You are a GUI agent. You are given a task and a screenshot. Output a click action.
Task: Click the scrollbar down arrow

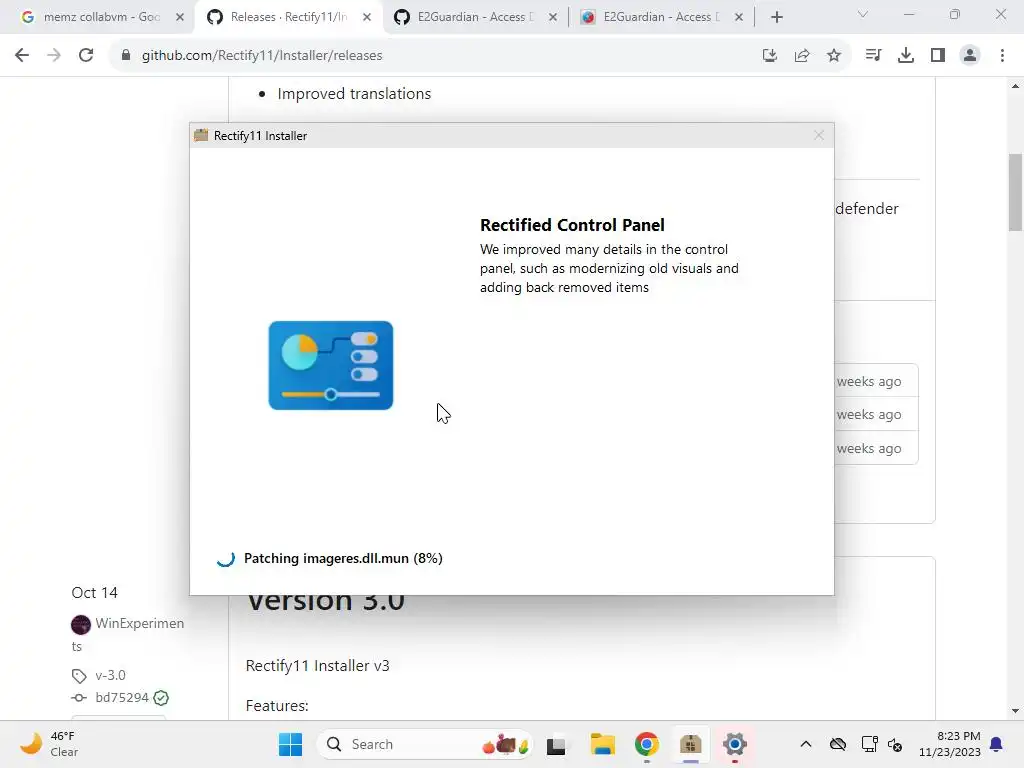[x=1015, y=711]
